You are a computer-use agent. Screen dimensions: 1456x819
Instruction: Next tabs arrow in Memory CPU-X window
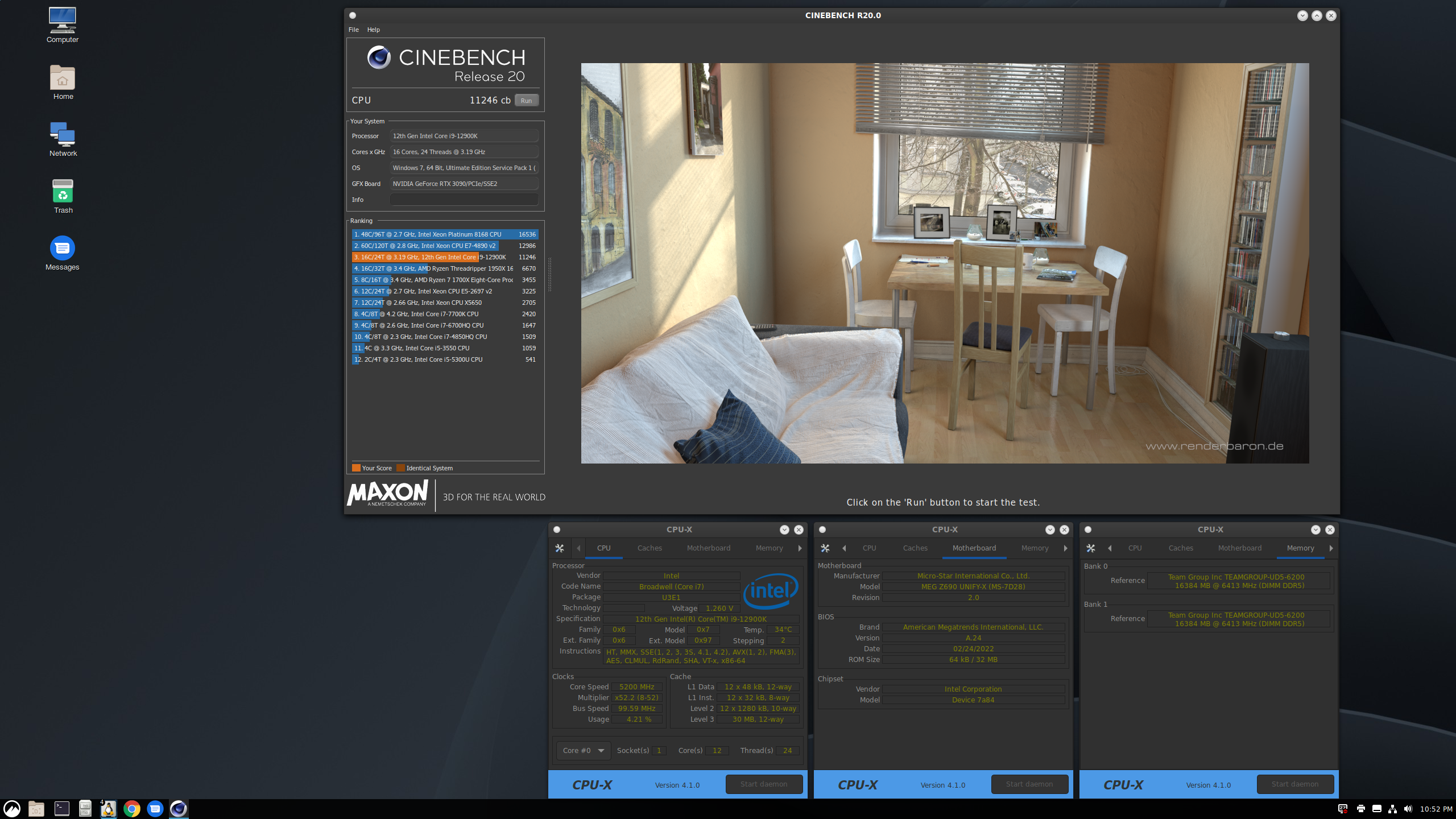pos(1331,548)
